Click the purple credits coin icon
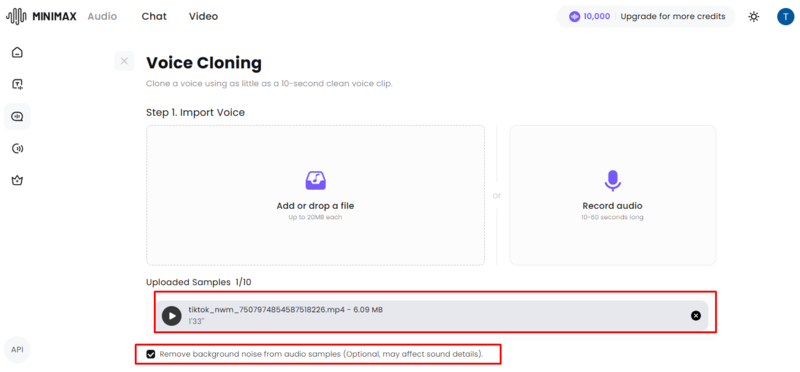800x372 pixels. (574, 16)
